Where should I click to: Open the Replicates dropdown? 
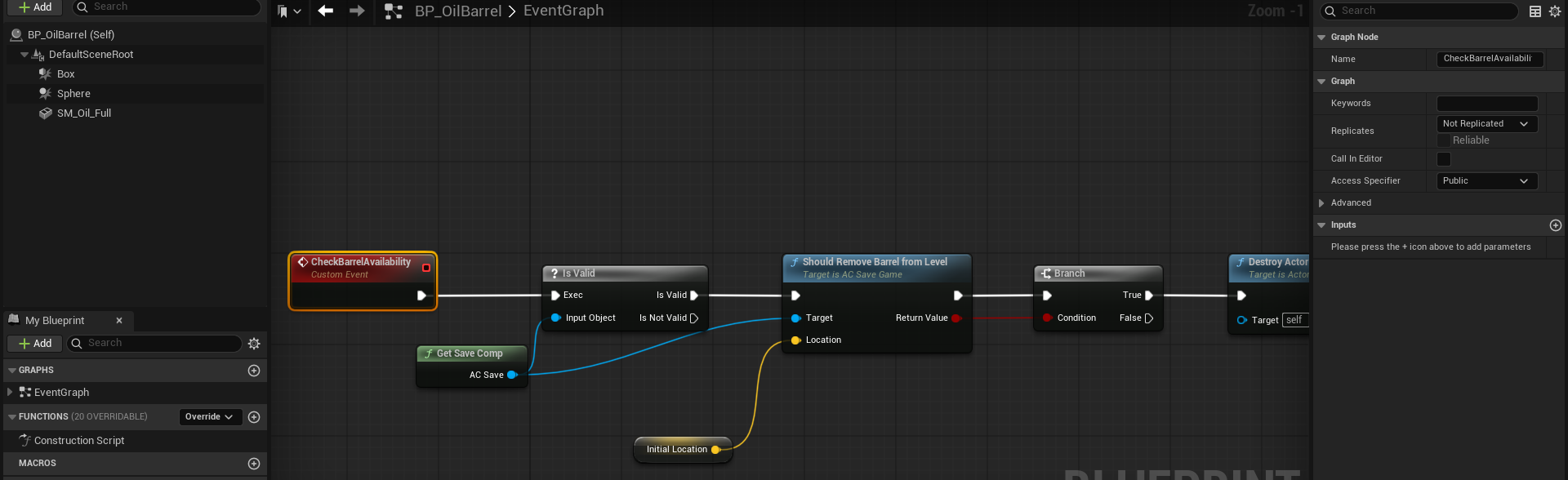pos(1486,124)
